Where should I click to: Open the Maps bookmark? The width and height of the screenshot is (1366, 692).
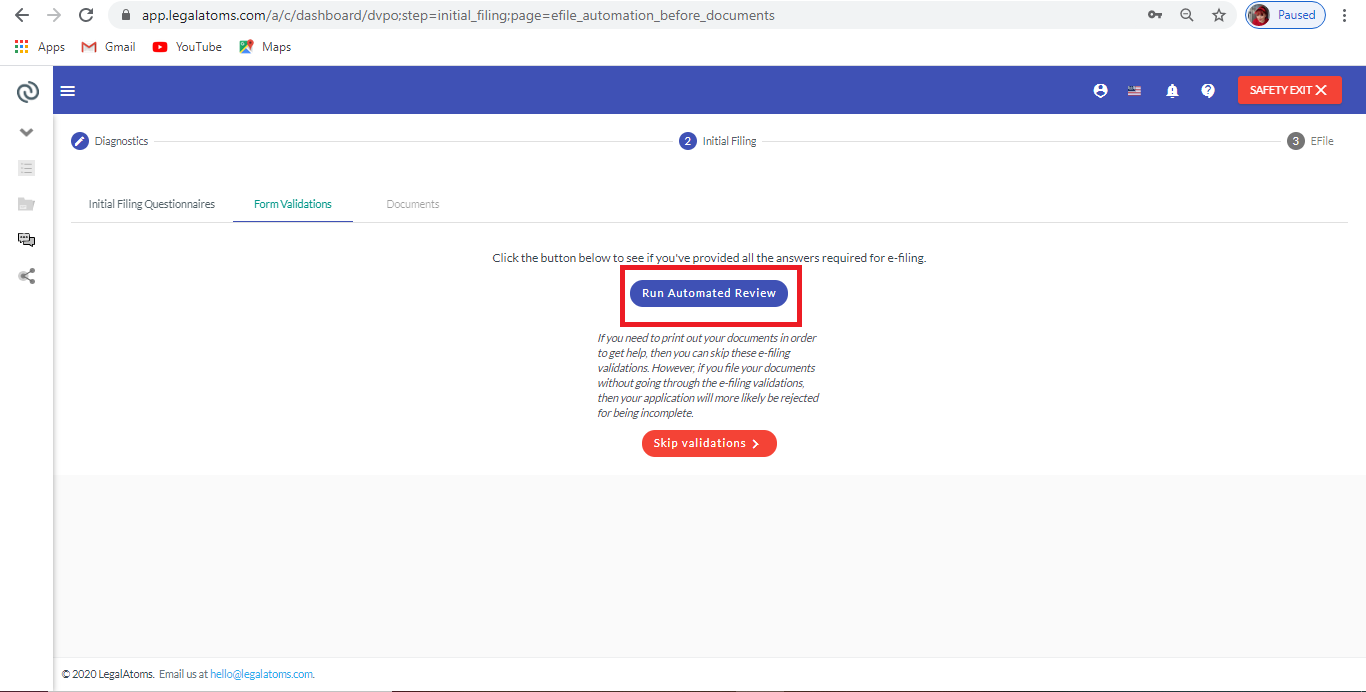tap(265, 47)
